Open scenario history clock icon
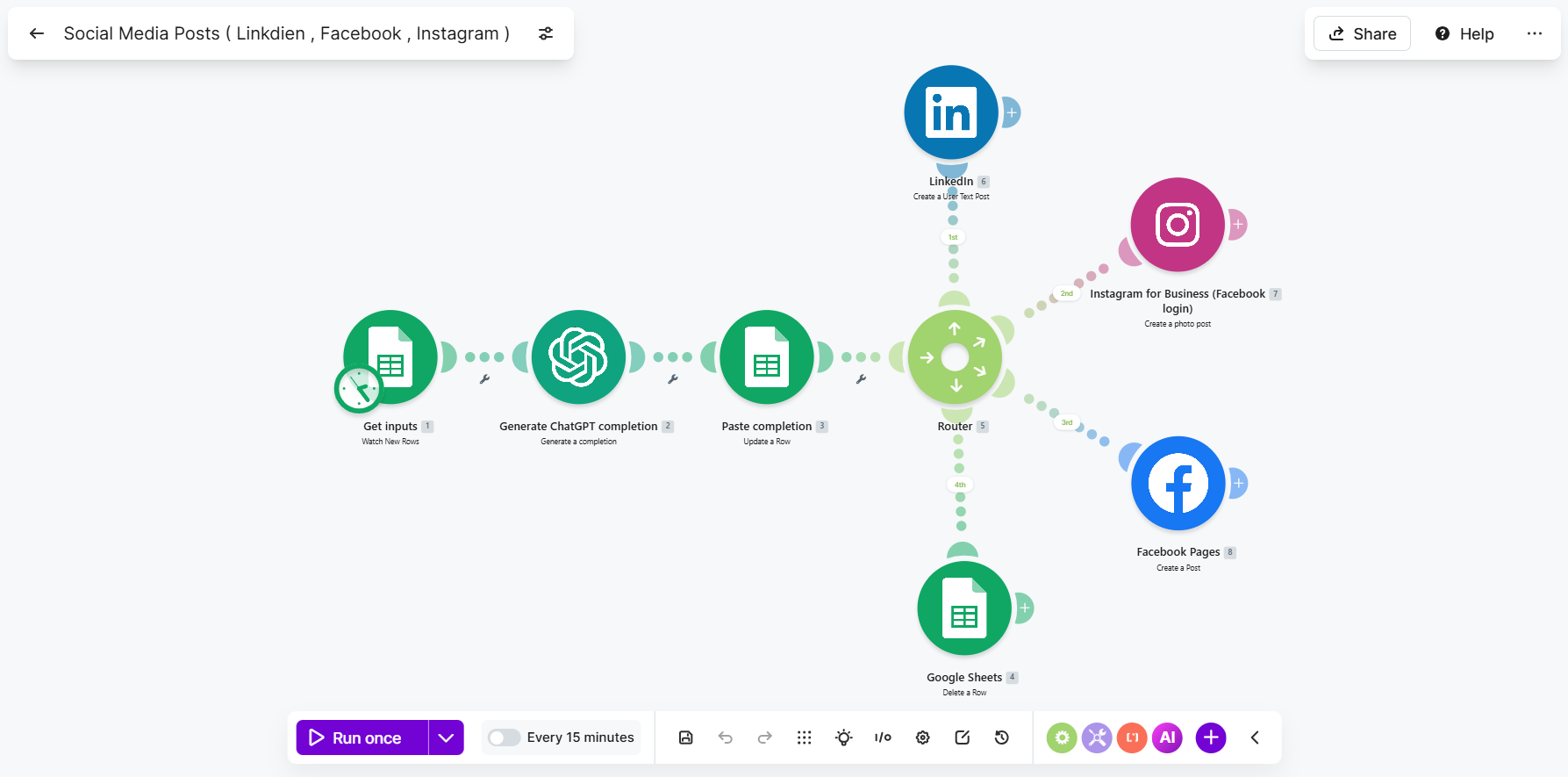 pos(1002,737)
